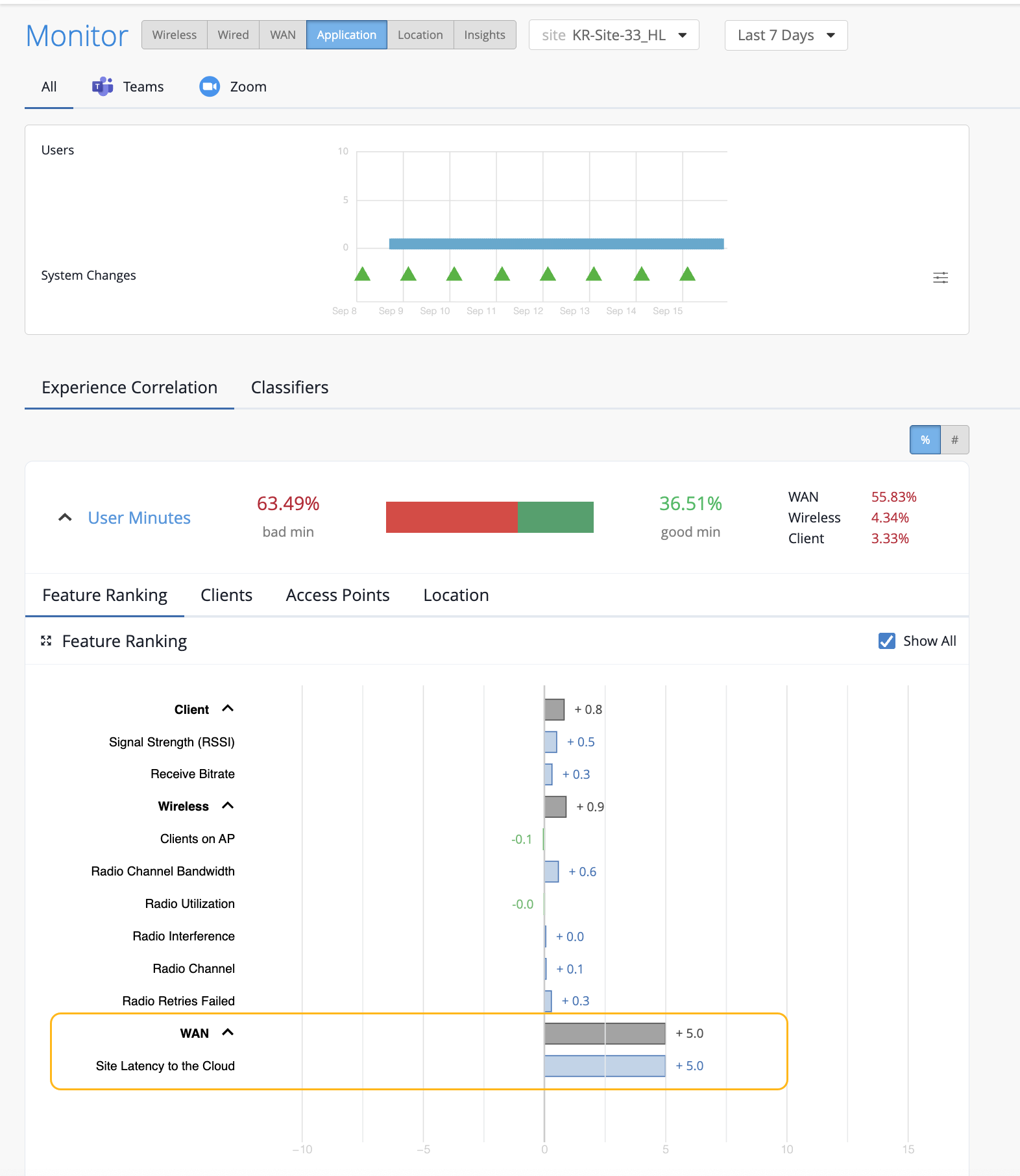
Task: Click the Teams app icon
Action: coord(103,86)
